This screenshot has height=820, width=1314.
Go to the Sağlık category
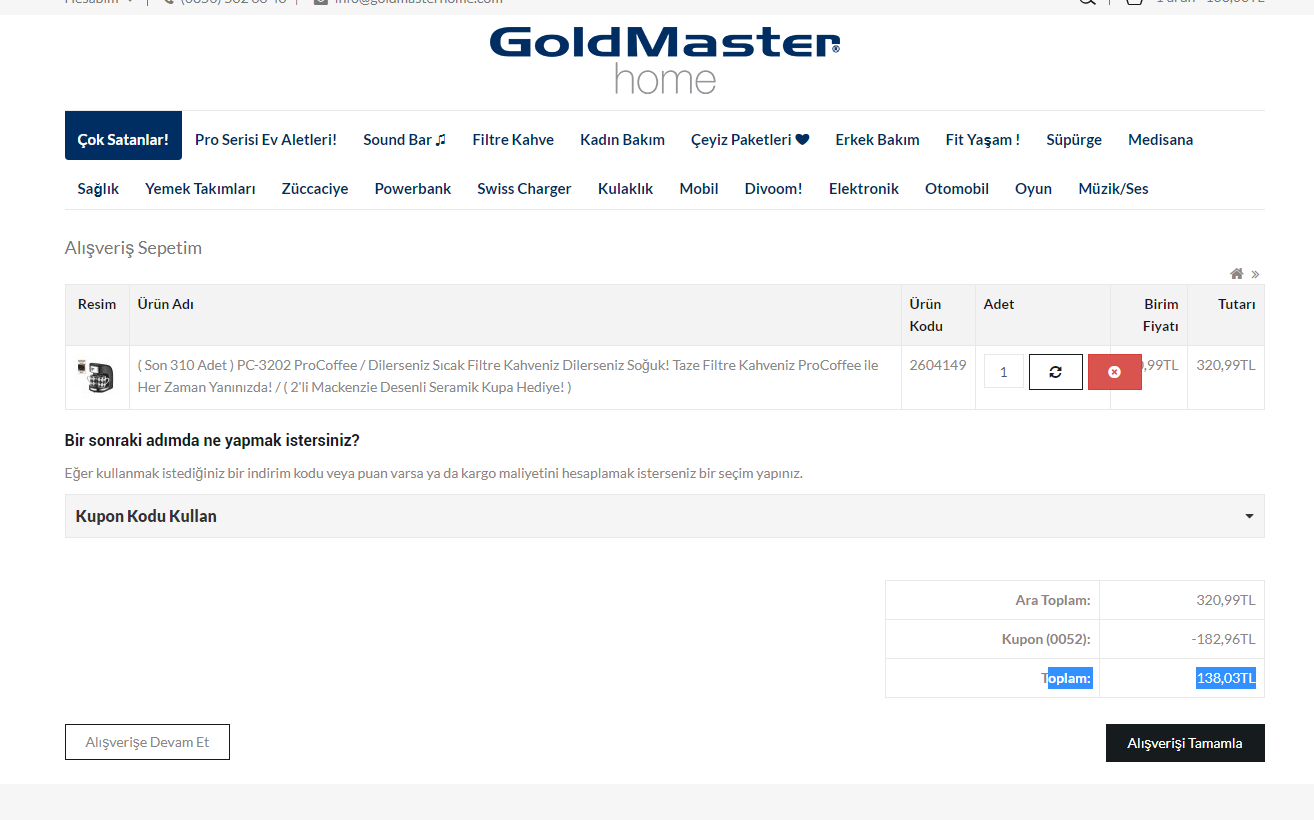click(98, 188)
